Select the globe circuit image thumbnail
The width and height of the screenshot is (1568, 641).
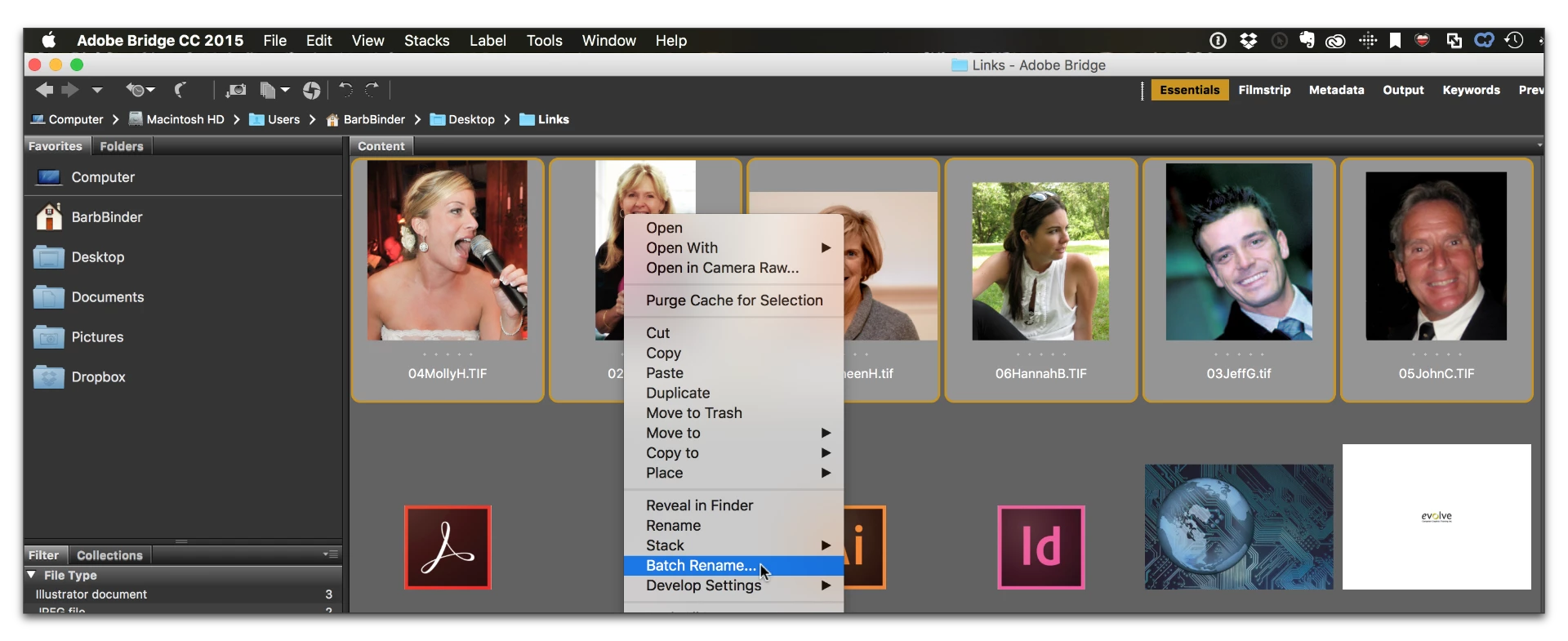pyautogui.click(x=1239, y=527)
